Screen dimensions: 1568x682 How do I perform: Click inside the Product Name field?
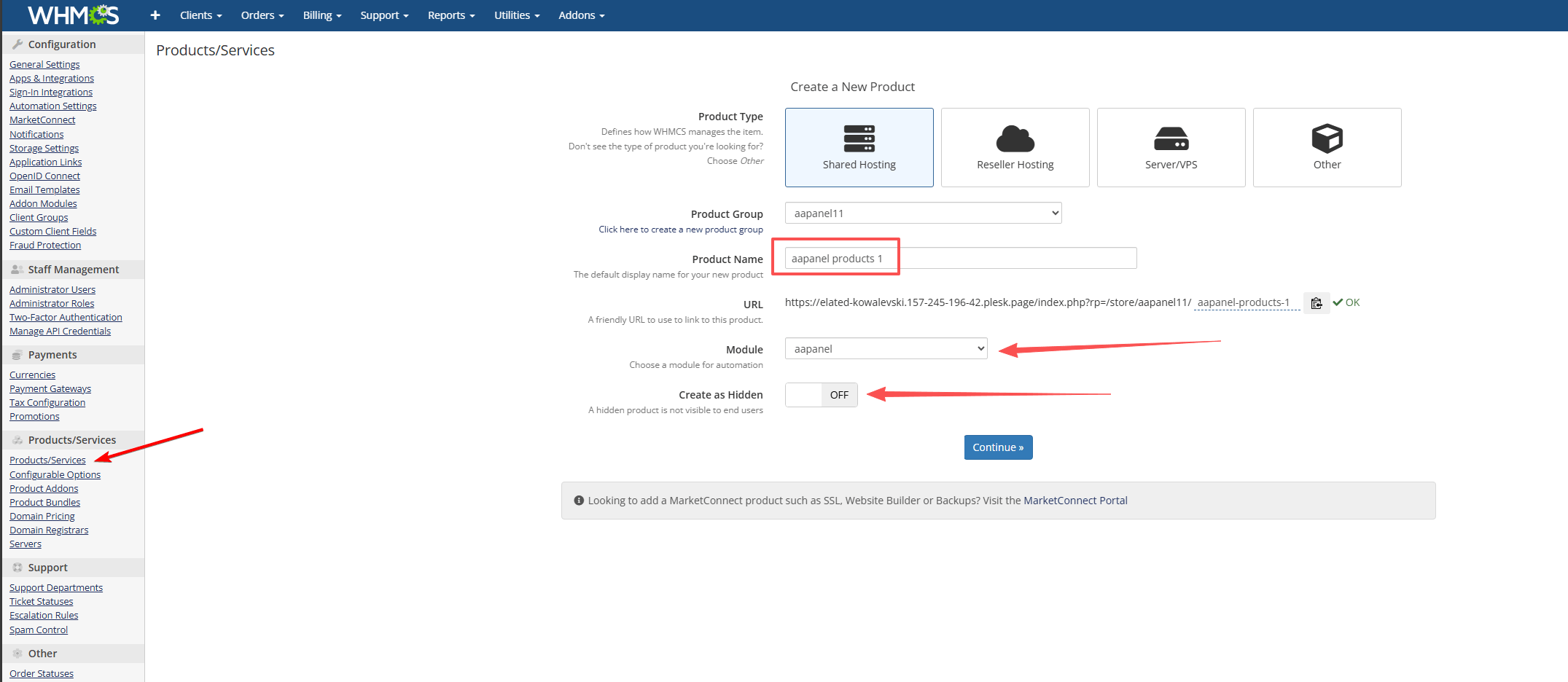pos(960,259)
